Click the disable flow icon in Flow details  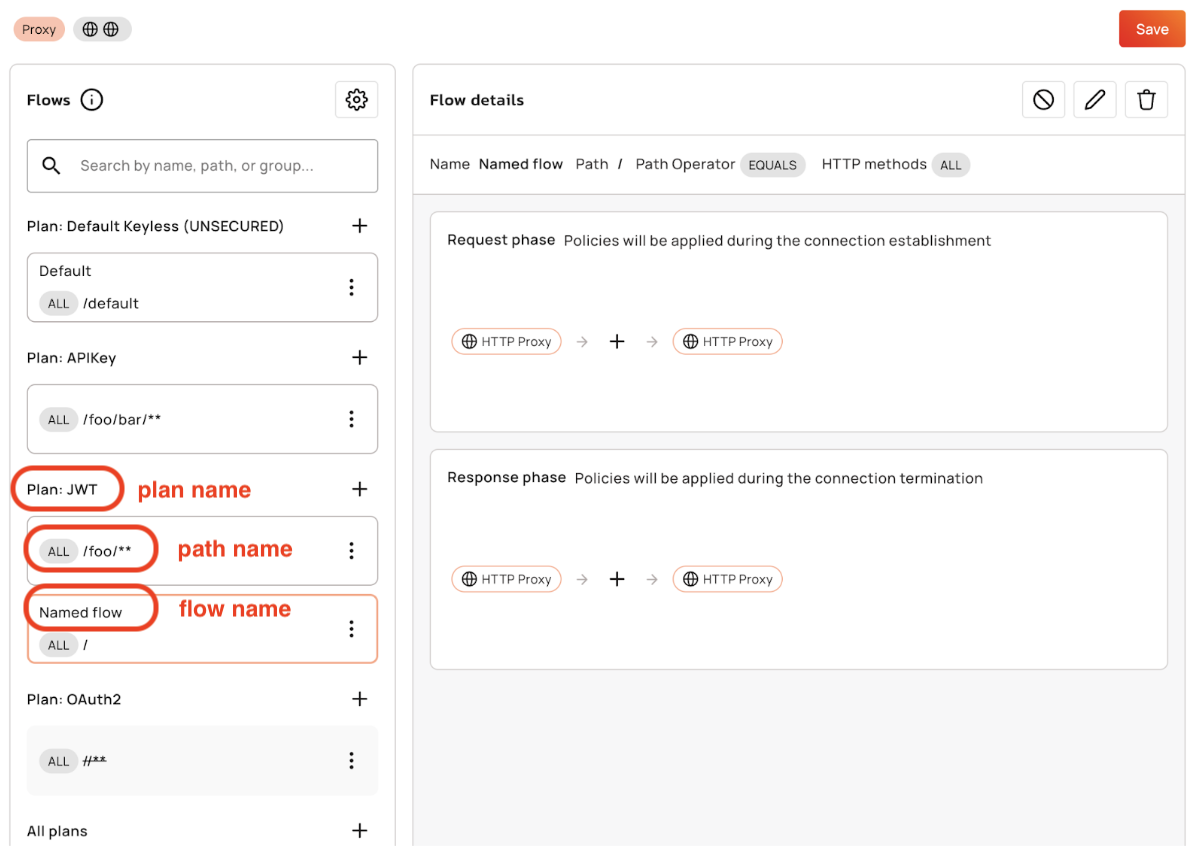[1043, 100]
